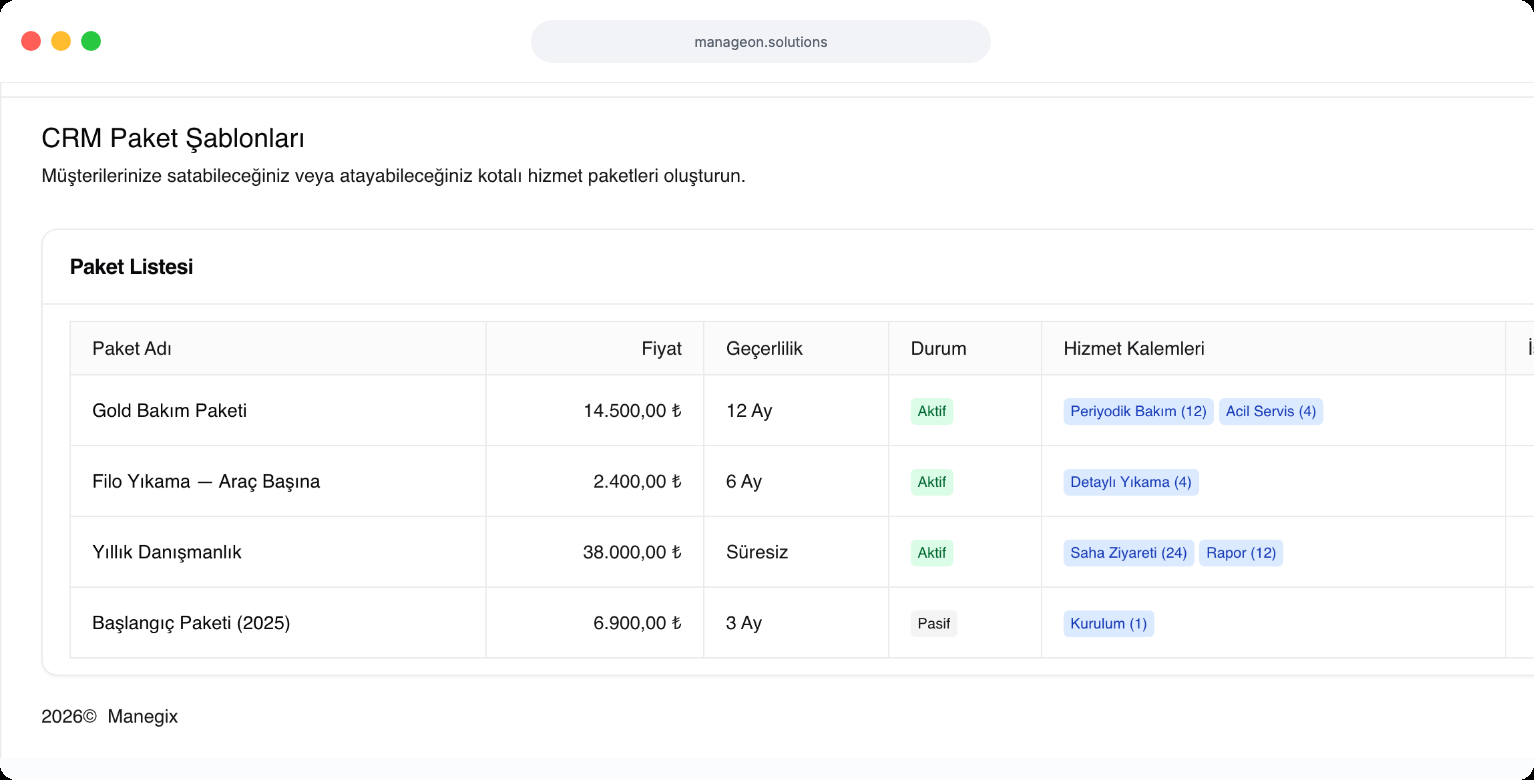
Task: Select the Gold Bakım Paketi row name
Action: coord(169,411)
